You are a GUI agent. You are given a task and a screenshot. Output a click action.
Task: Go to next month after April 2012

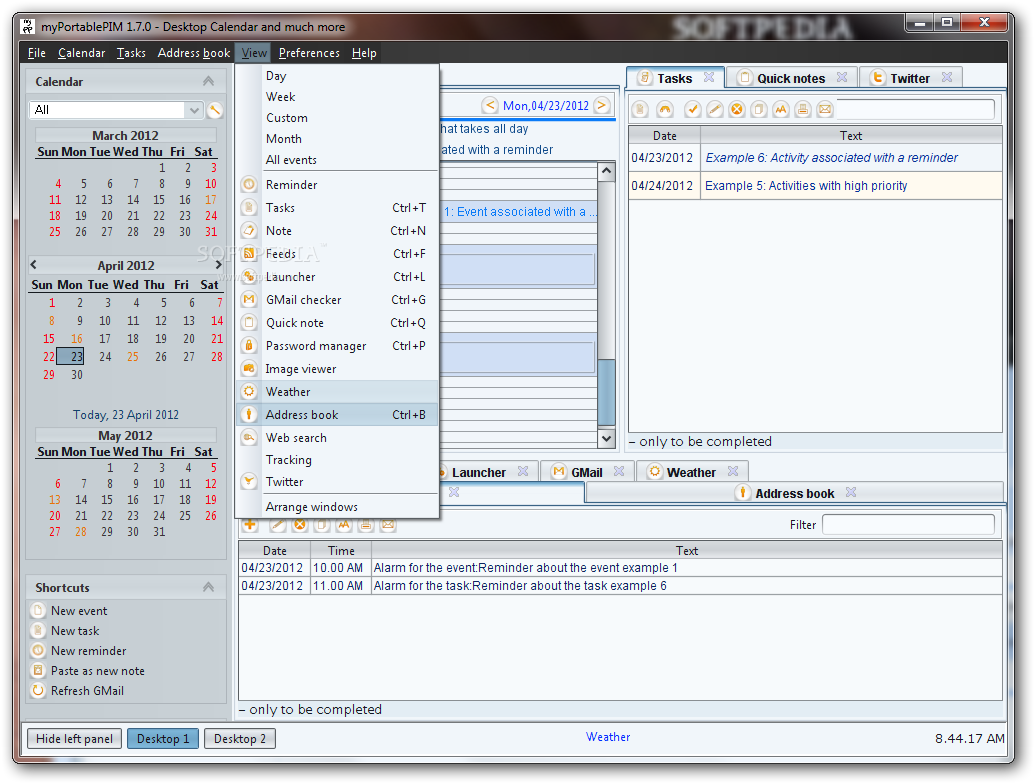218,265
